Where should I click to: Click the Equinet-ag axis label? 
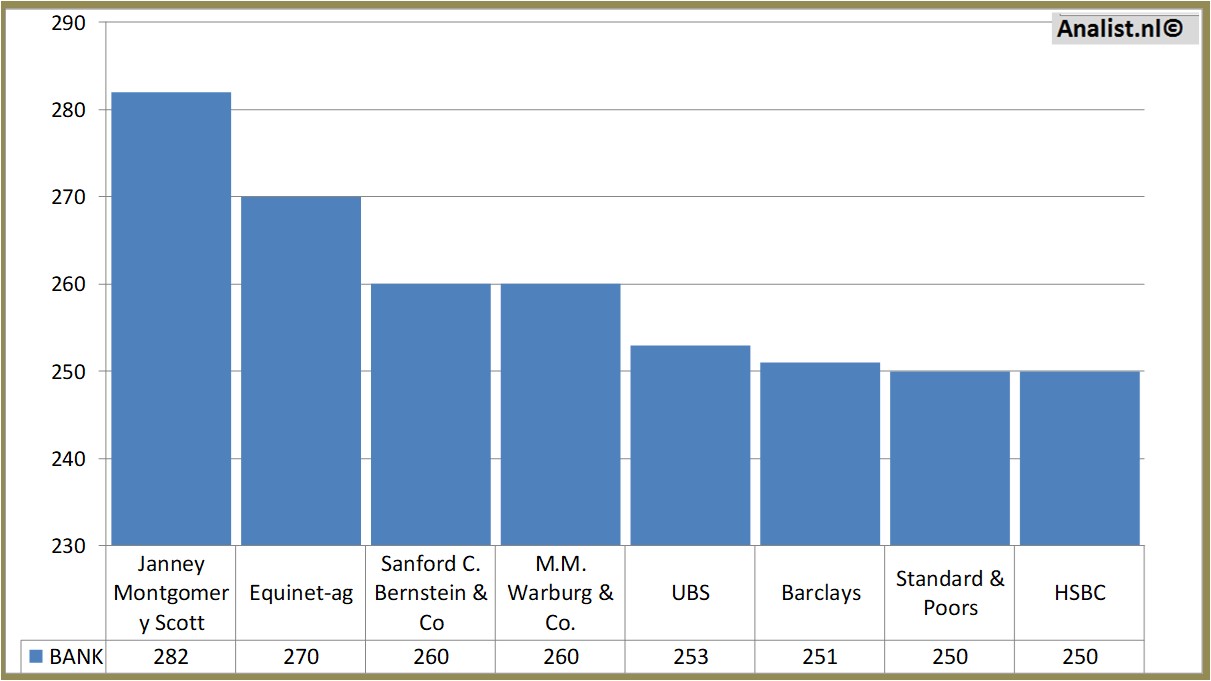click(x=301, y=593)
